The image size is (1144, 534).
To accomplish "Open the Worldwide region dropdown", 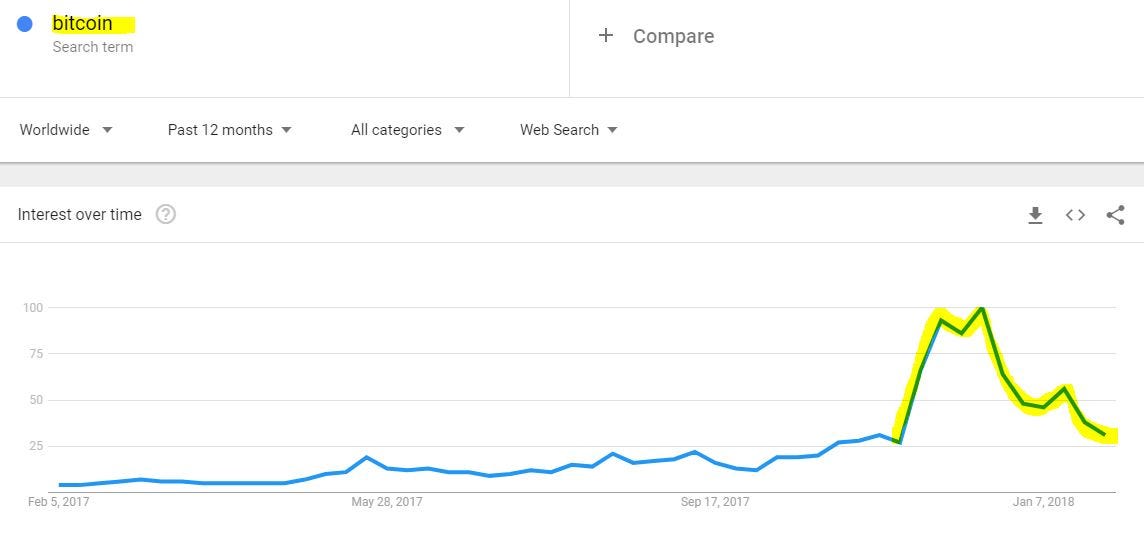I will [x=66, y=130].
